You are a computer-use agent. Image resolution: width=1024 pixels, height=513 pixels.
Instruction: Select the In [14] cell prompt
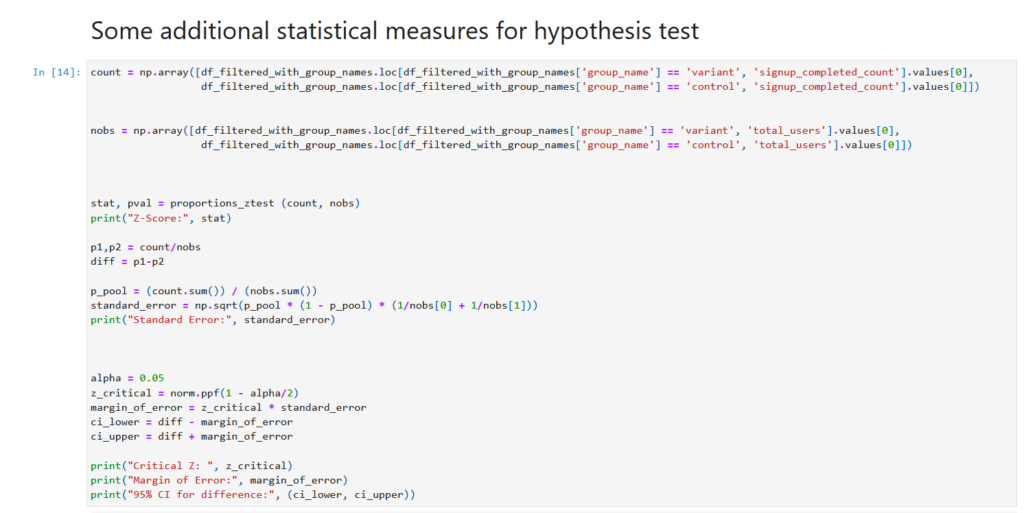(x=57, y=72)
